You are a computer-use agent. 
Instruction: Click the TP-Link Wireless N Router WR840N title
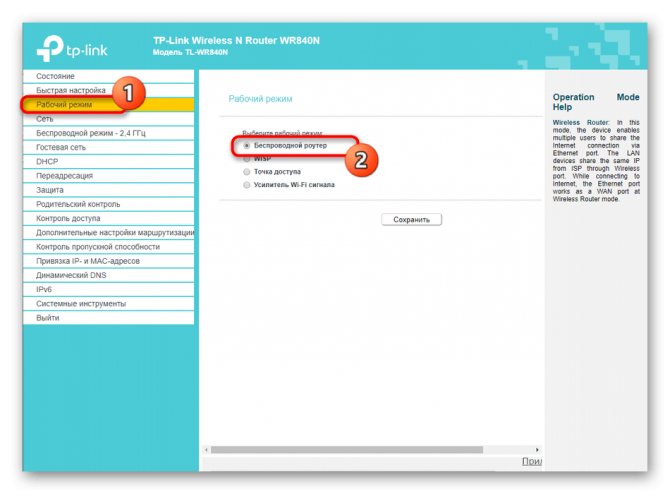(x=236, y=41)
